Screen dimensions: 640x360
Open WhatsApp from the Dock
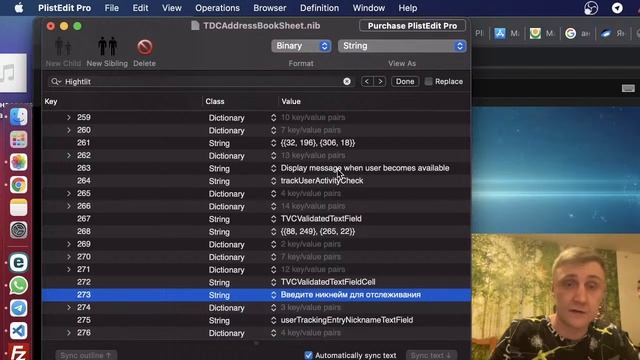[x=18, y=285]
